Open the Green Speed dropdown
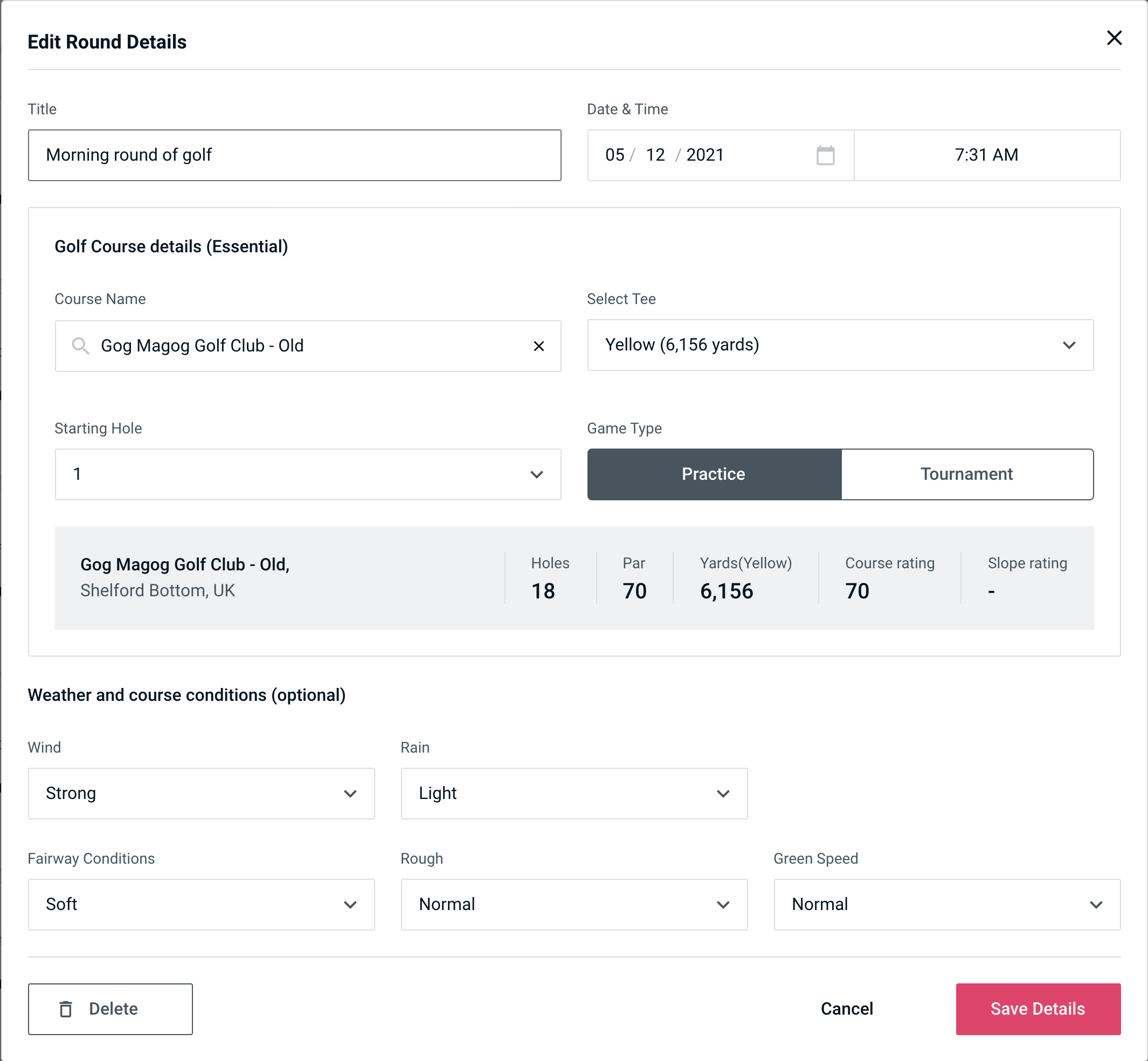Image resolution: width=1148 pixels, height=1061 pixels. click(945, 905)
